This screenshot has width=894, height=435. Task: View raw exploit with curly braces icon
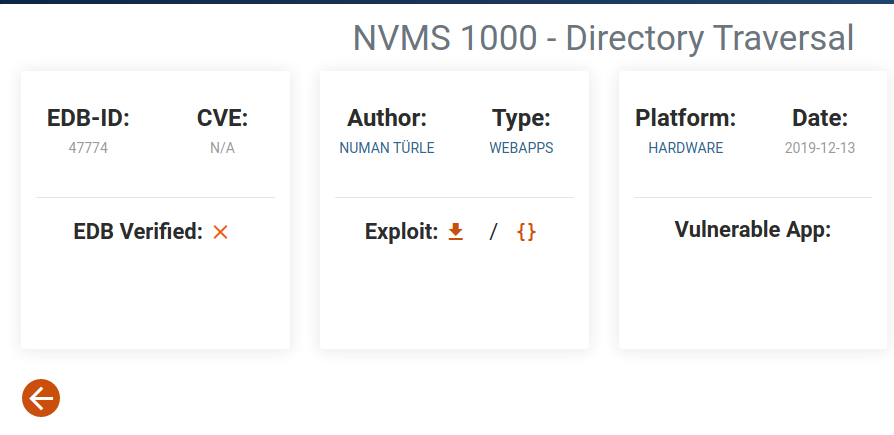526,232
